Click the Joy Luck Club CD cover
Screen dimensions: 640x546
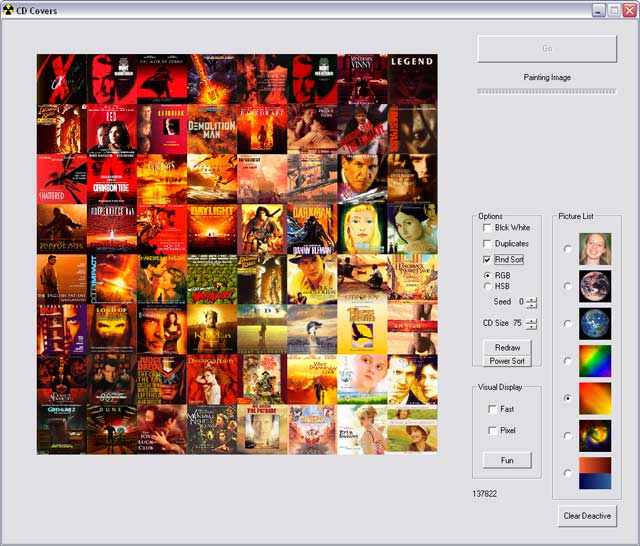(x=162, y=429)
